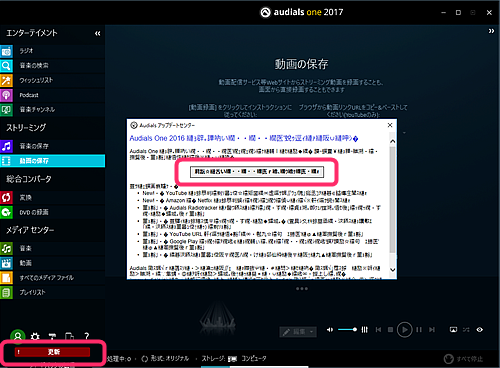Viewport: 500px width, 368px height.
Task: Open the equalizer icon next to volume
Action: tap(365, 330)
